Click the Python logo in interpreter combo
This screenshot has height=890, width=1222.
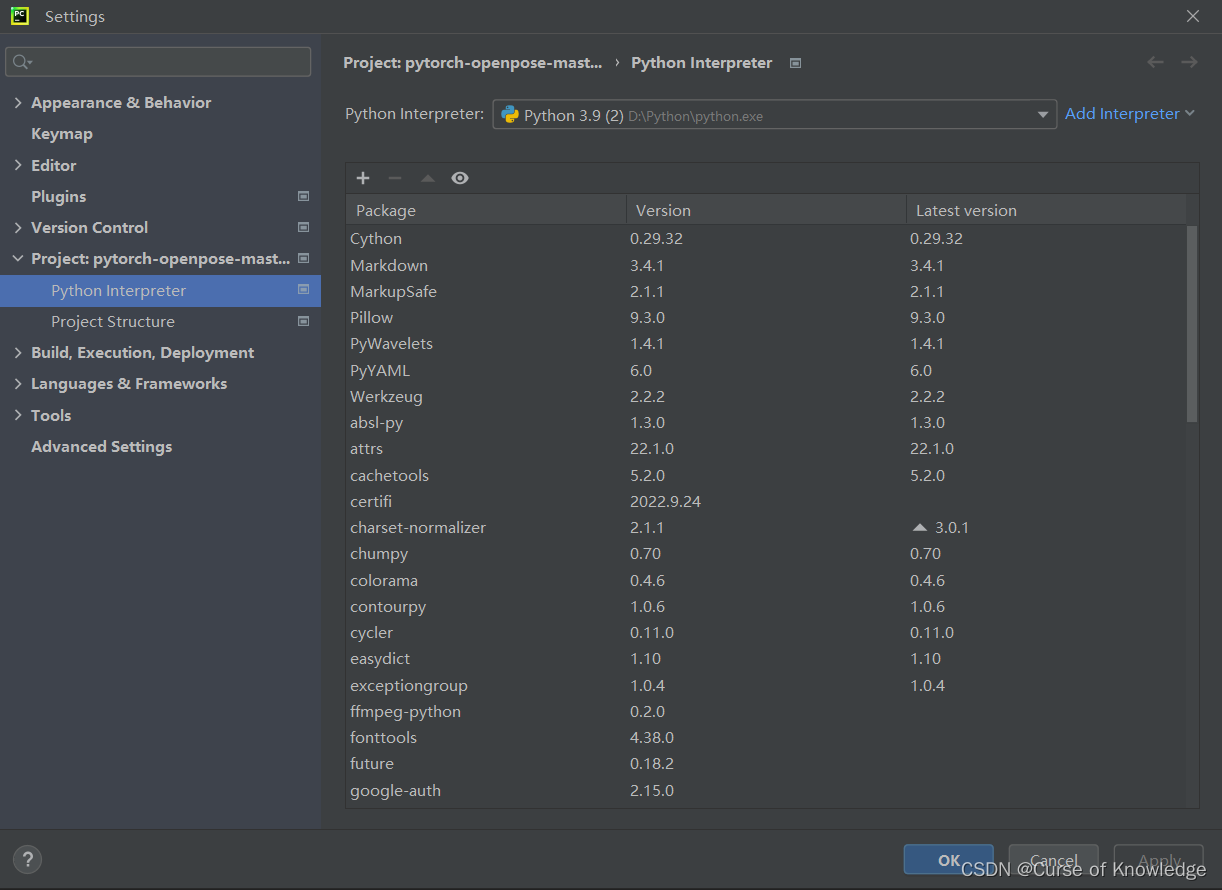[x=510, y=115]
